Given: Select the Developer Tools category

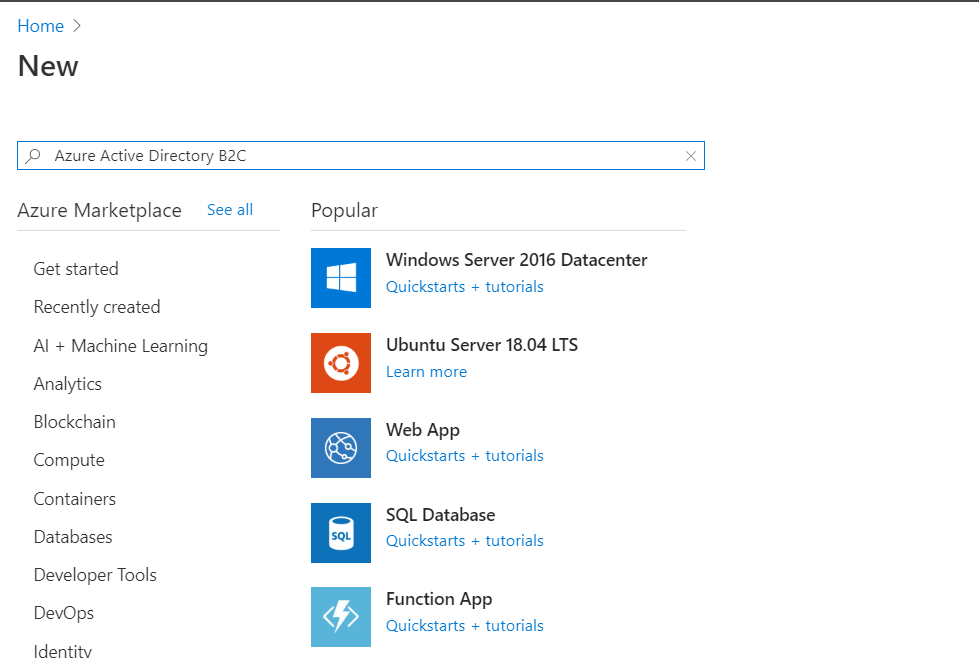Looking at the screenshot, I should pyautogui.click(x=95, y=575).
